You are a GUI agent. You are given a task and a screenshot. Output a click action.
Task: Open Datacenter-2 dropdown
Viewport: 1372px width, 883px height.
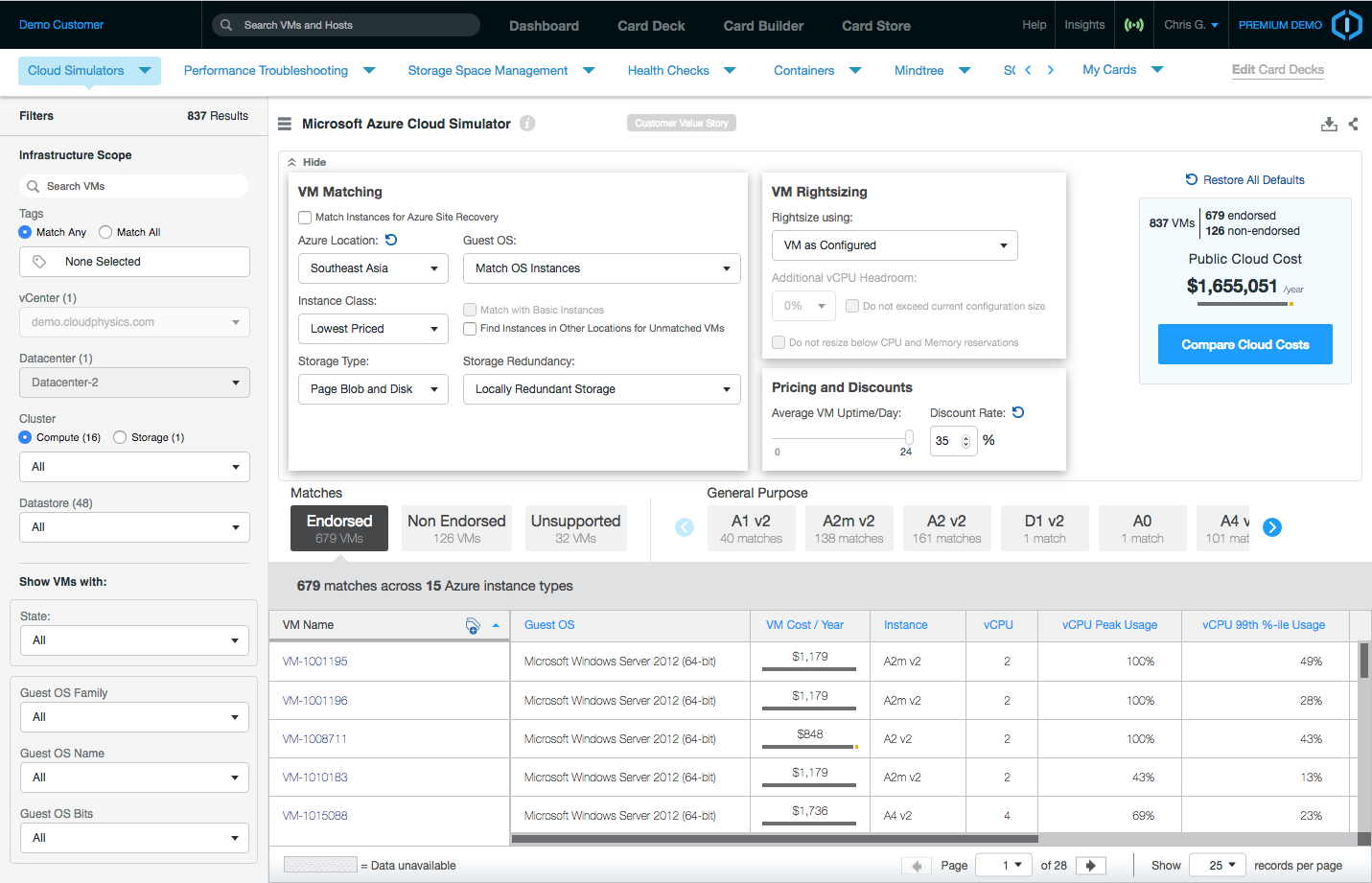pyautogui.click(x=134, y=383)
